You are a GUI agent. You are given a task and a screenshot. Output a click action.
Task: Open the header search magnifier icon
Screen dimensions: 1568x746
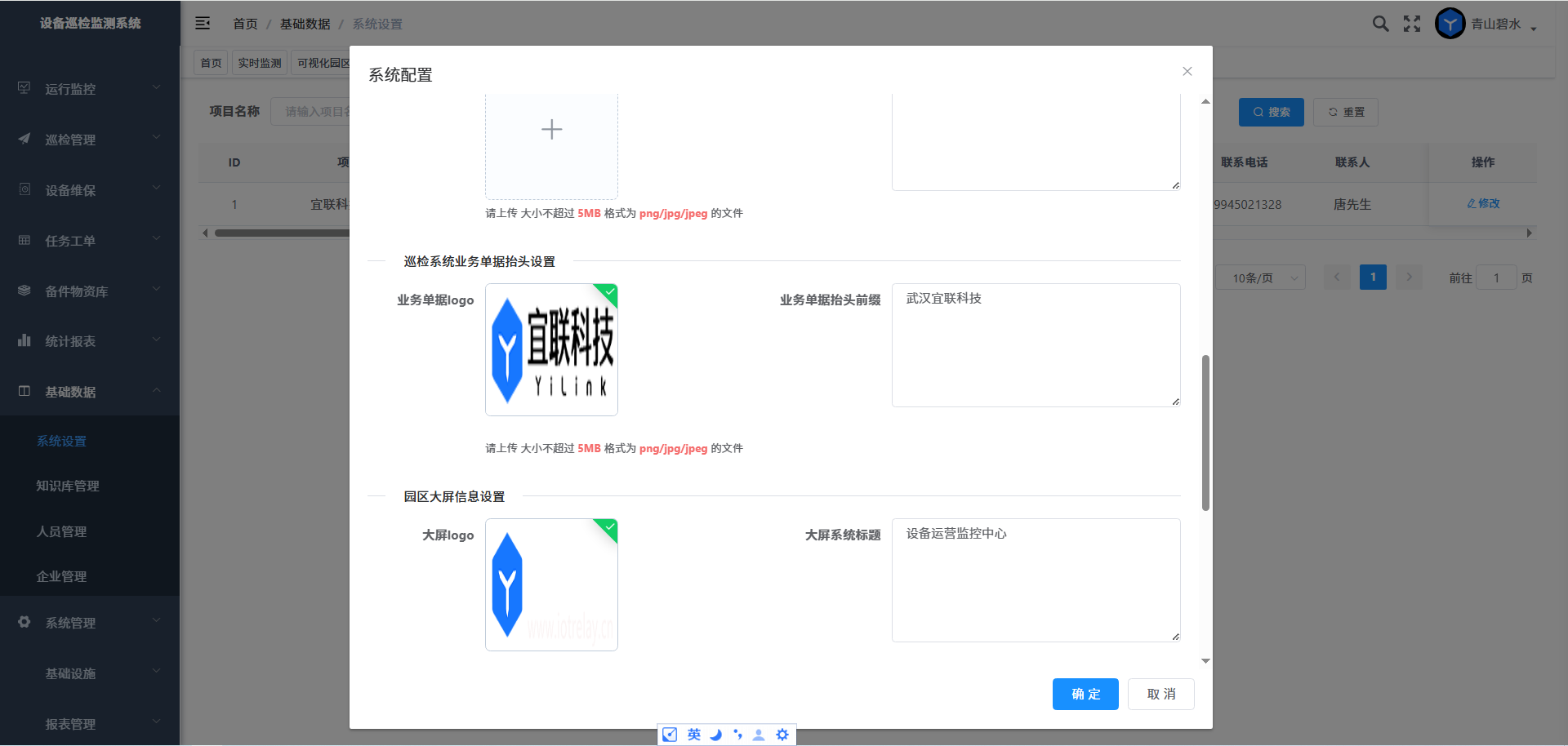click(1380, 24)
